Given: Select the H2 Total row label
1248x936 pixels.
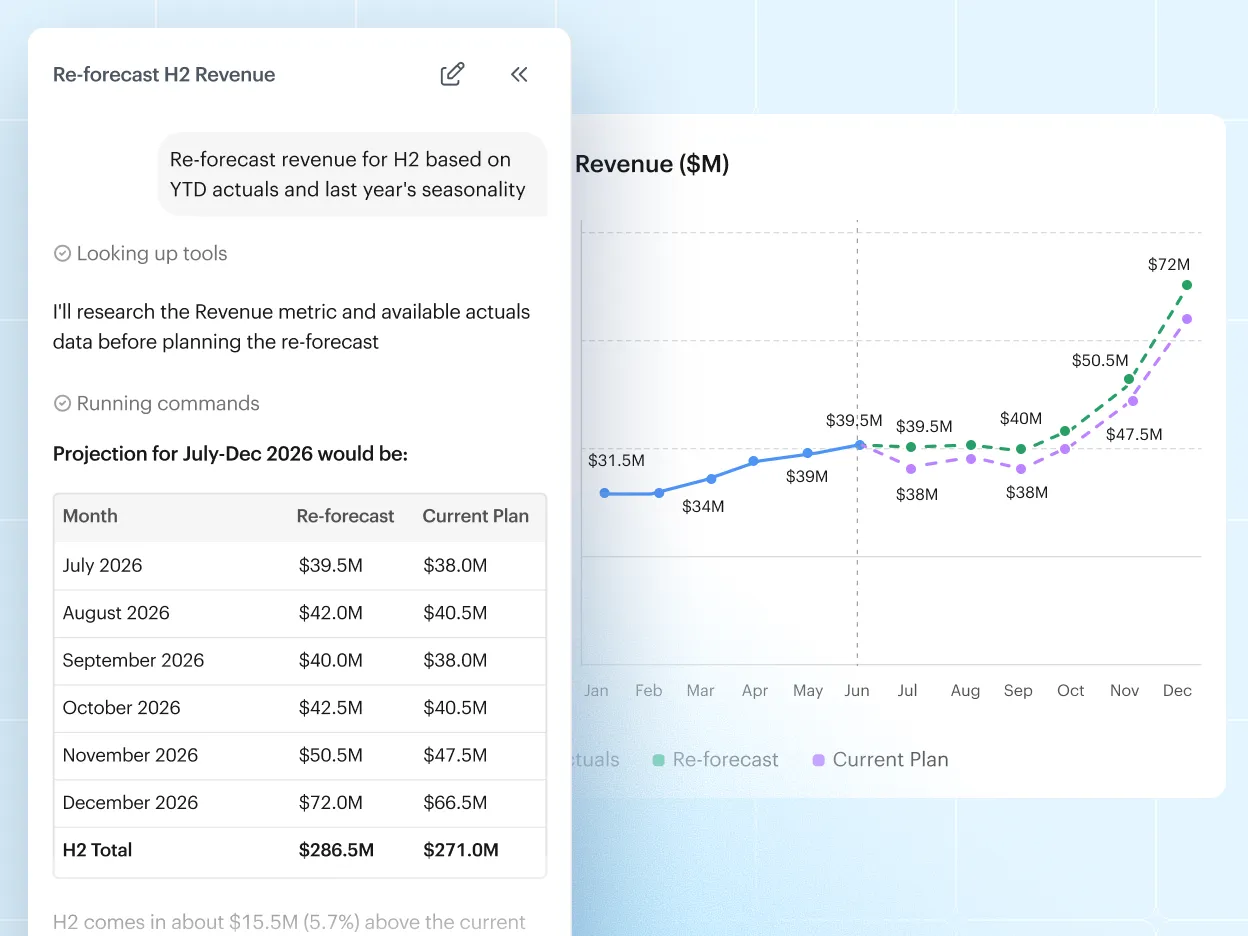Looking at the screenshot, I should 97,850.
